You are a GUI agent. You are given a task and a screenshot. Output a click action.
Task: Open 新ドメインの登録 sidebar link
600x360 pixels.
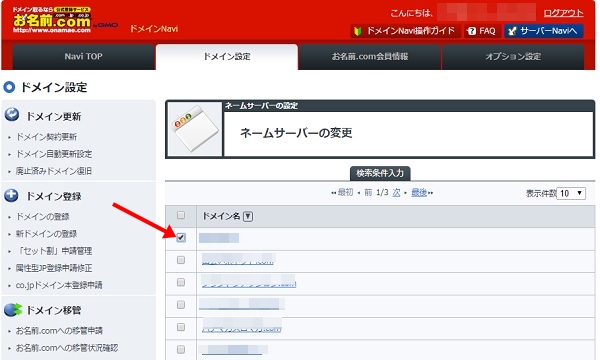(46, 234)
